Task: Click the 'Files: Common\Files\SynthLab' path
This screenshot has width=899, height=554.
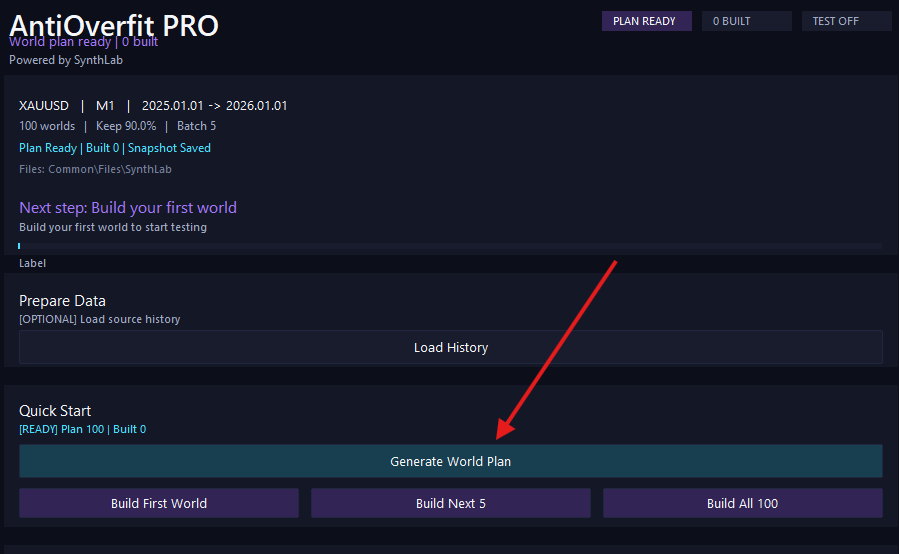Action: pos(95,169)
